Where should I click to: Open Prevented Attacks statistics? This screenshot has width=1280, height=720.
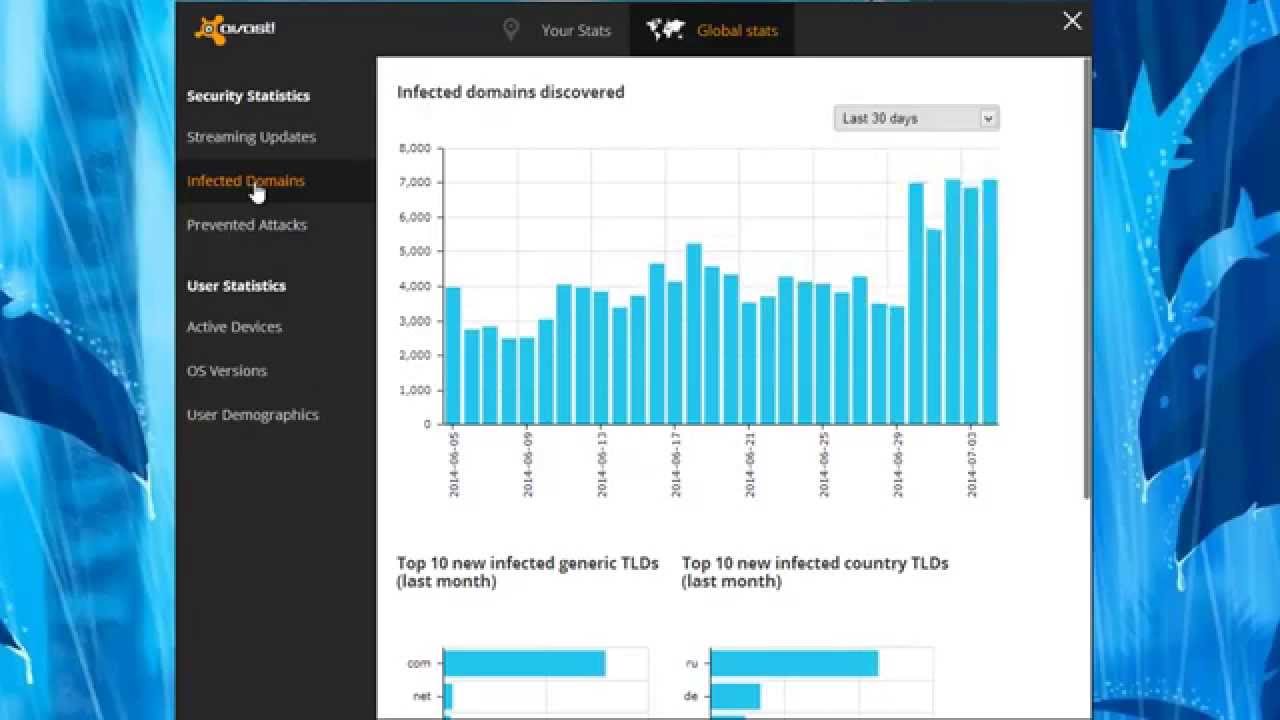point(247,225)
